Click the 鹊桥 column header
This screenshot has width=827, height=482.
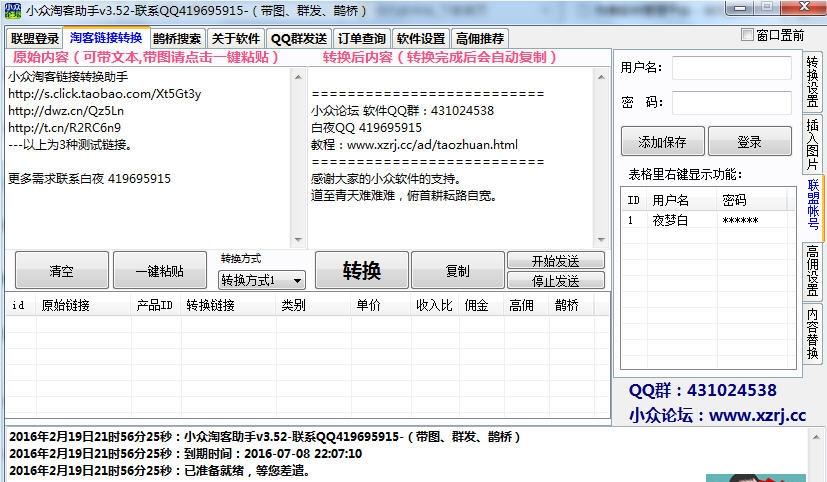(x=571, y=305)
